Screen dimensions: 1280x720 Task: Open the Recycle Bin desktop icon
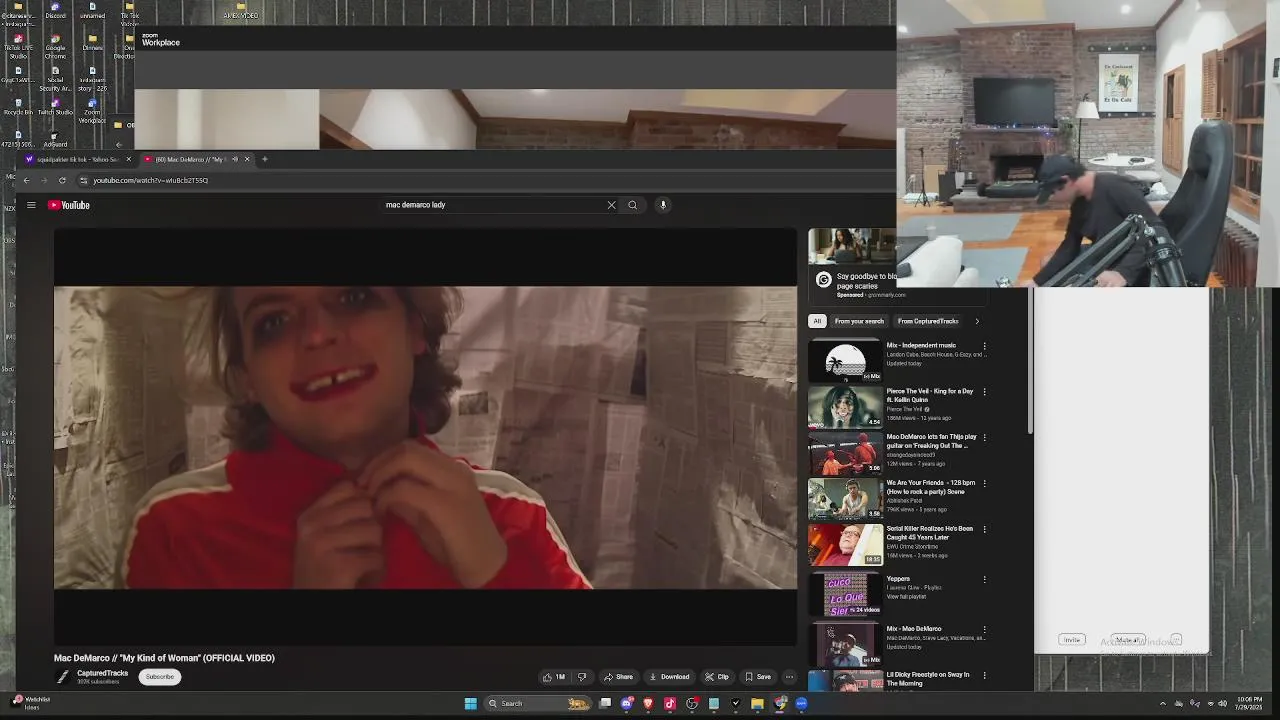[17, 107]
